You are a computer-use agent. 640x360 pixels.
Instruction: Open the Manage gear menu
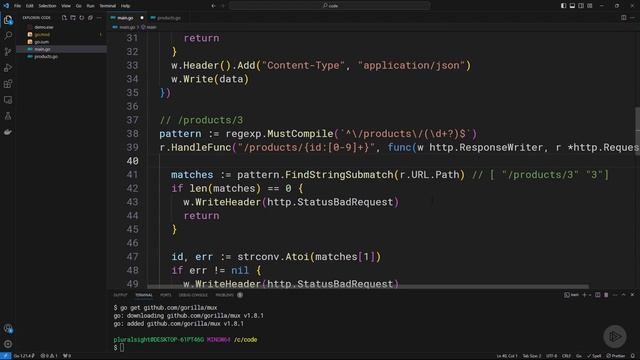(8, 344)
